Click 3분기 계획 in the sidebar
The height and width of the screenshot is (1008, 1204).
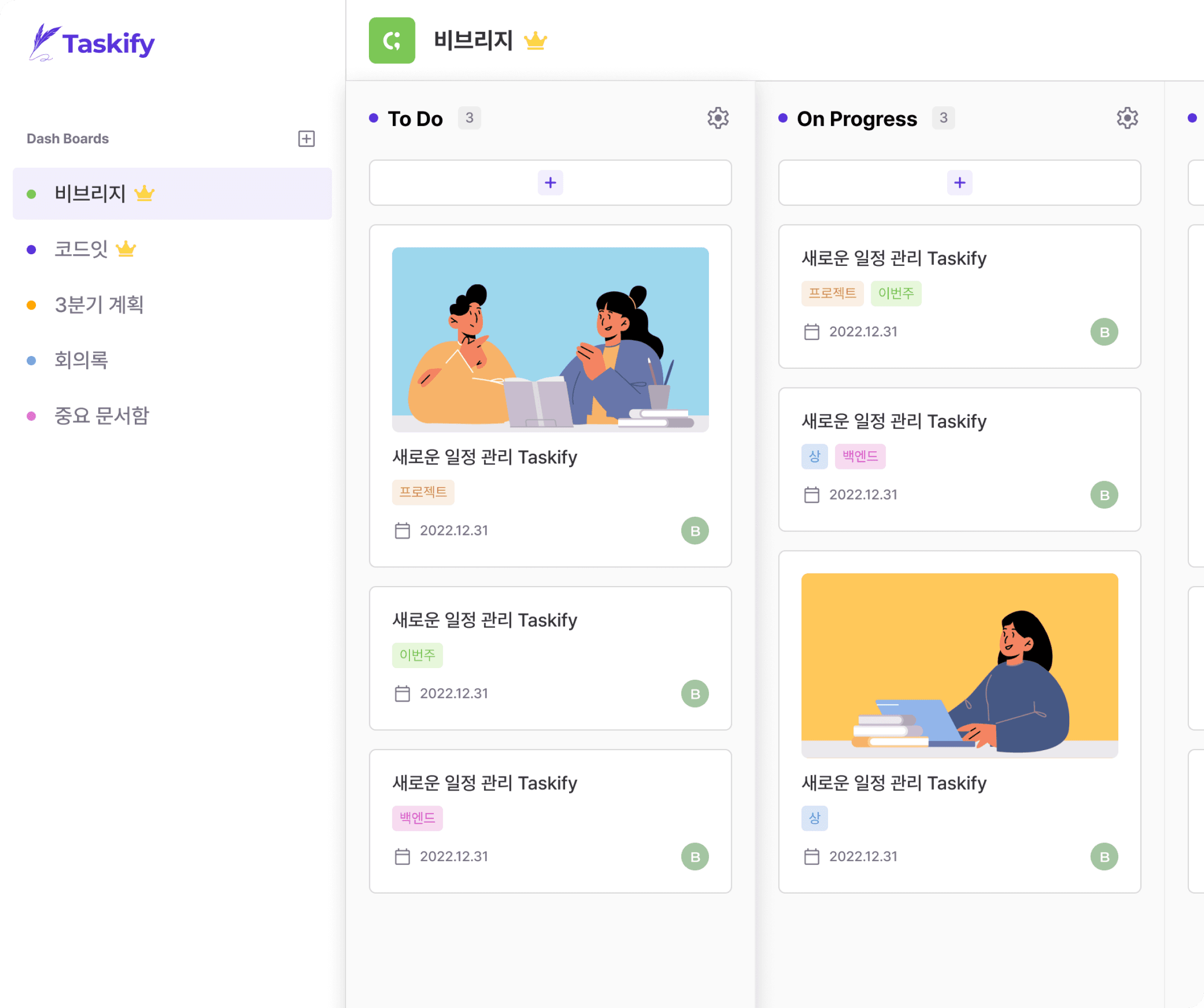coord(99,306)
